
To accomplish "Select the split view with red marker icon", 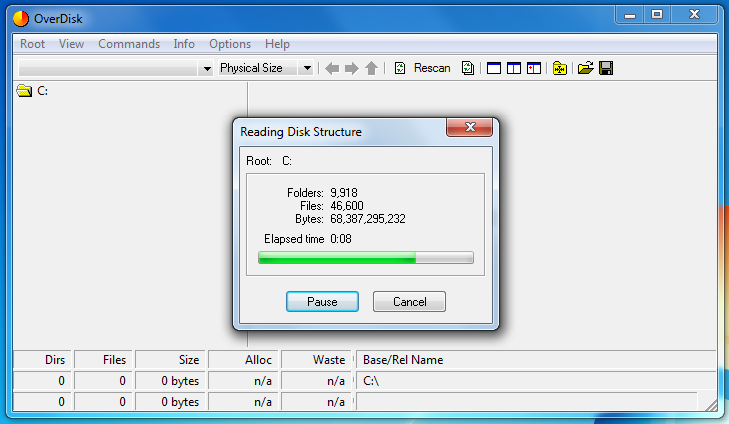I will 534,68.
